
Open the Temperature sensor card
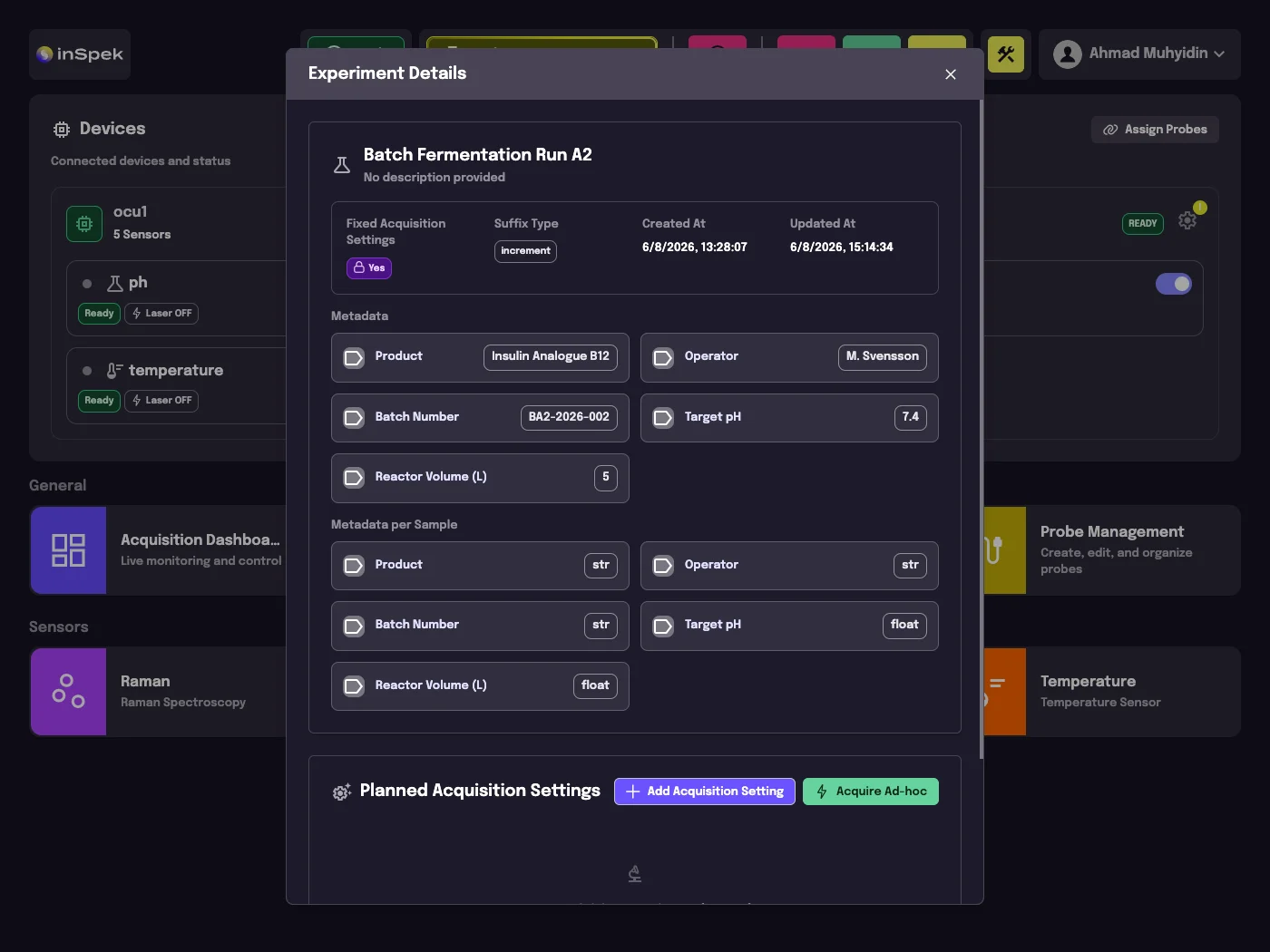pyautogui.click(x=1112, y=691)
